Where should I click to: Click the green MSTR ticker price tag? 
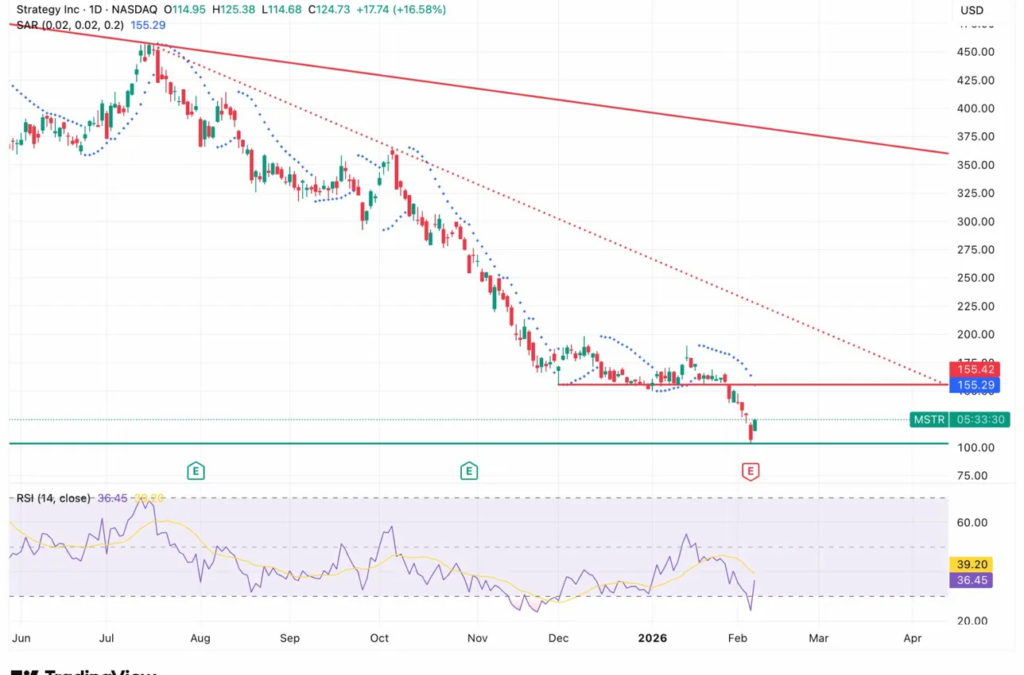click(x=929, y=420)
